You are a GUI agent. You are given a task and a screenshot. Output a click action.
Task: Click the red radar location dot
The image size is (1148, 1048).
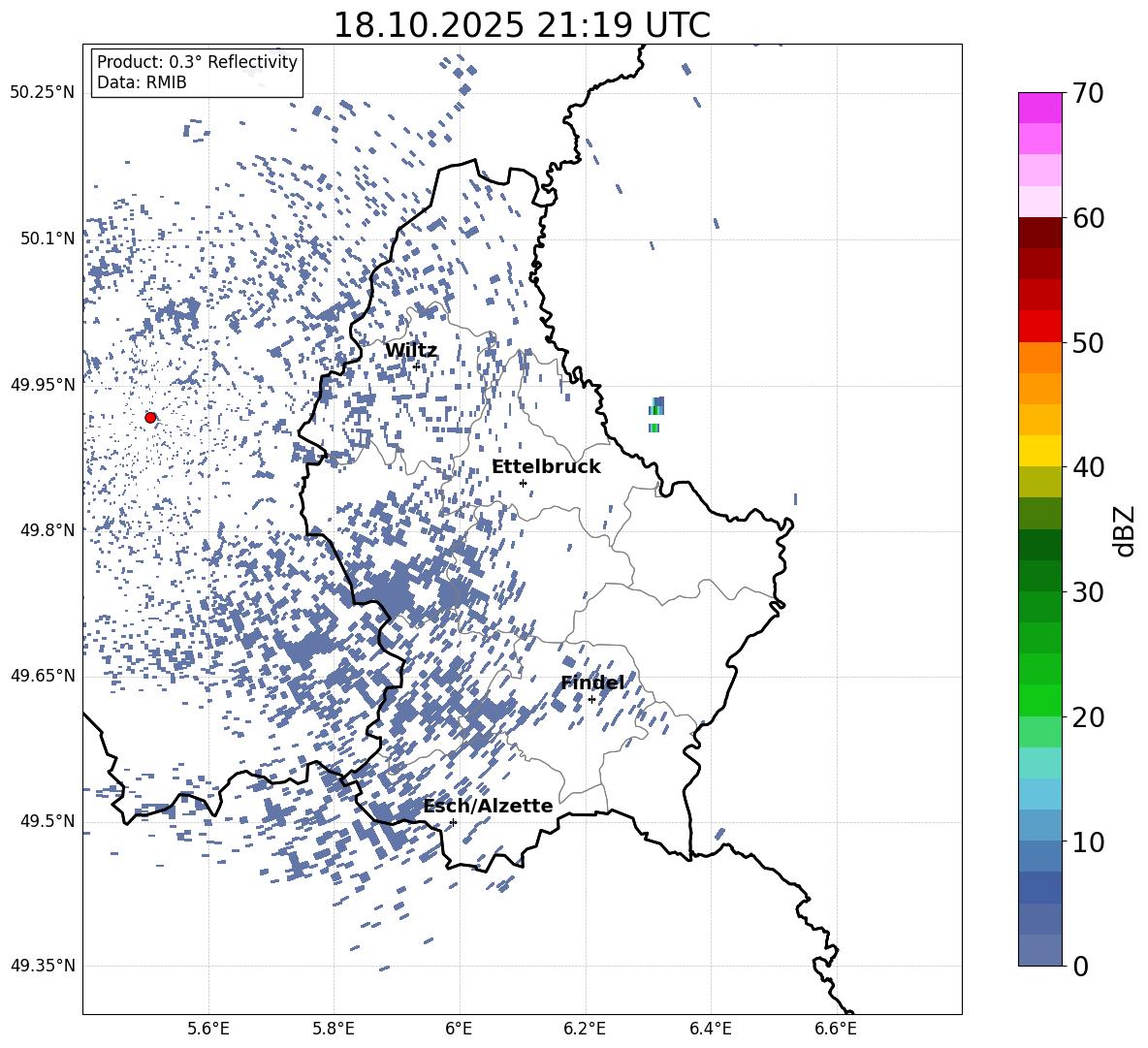[150, 417]
